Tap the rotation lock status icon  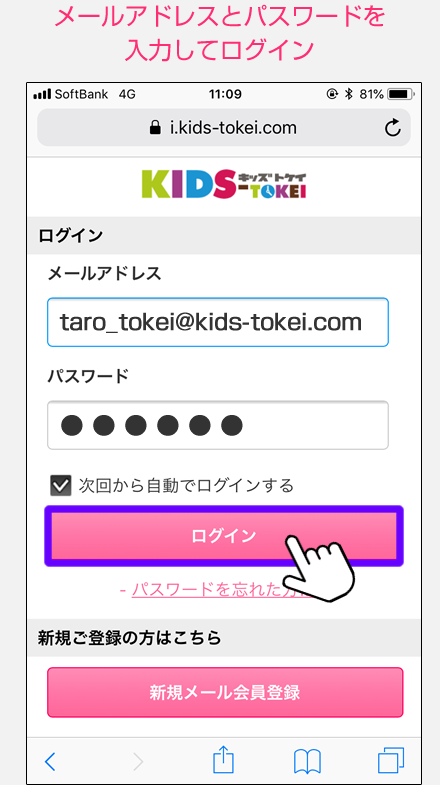click(x=332, y=94)
